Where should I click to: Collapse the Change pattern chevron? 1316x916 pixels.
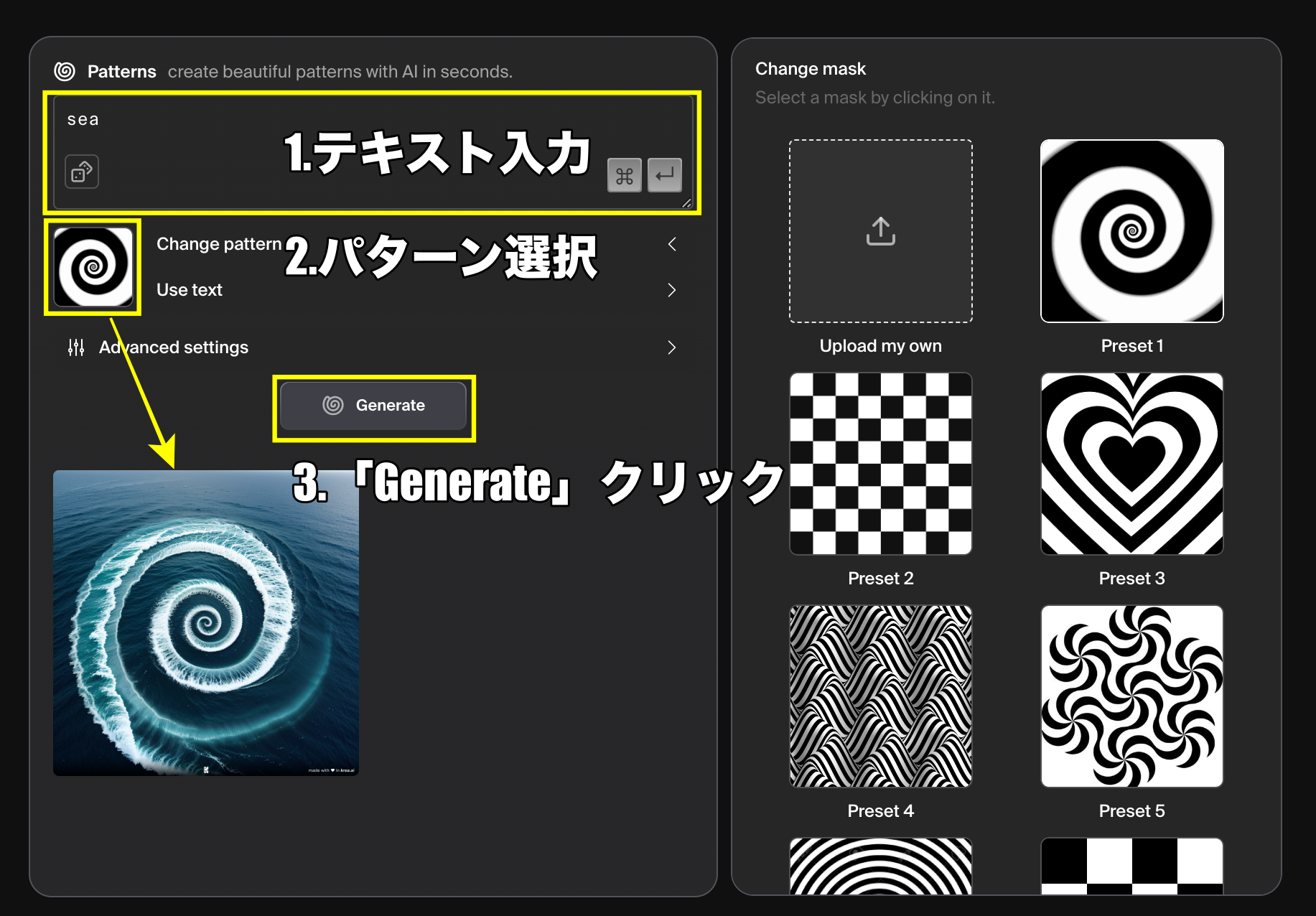672,244
